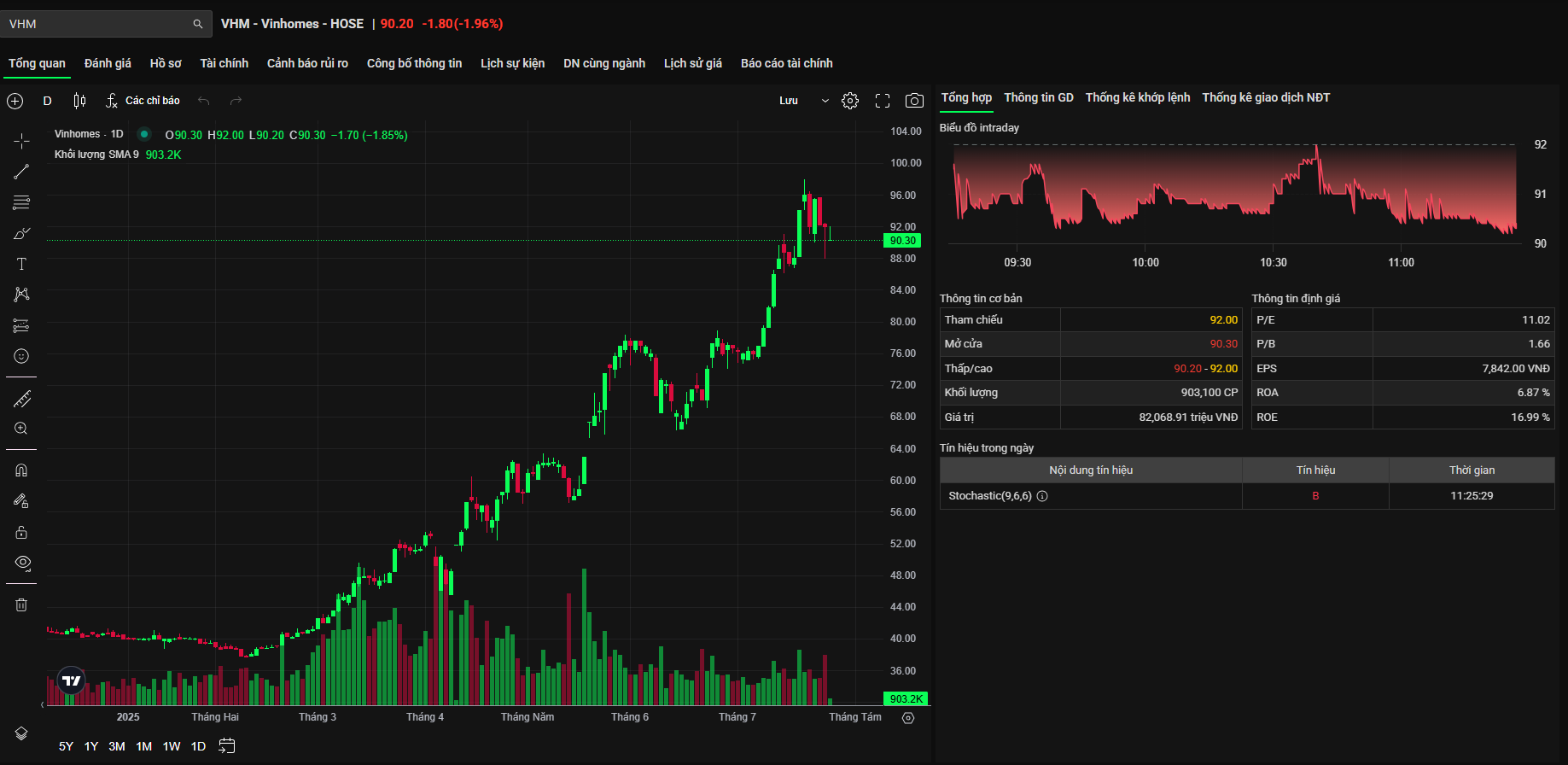The height and width of the screenshot is (765, 1568).
Task: Click the Khối lượng SMA 9 legend label
Action: click(x=96, y=155)
